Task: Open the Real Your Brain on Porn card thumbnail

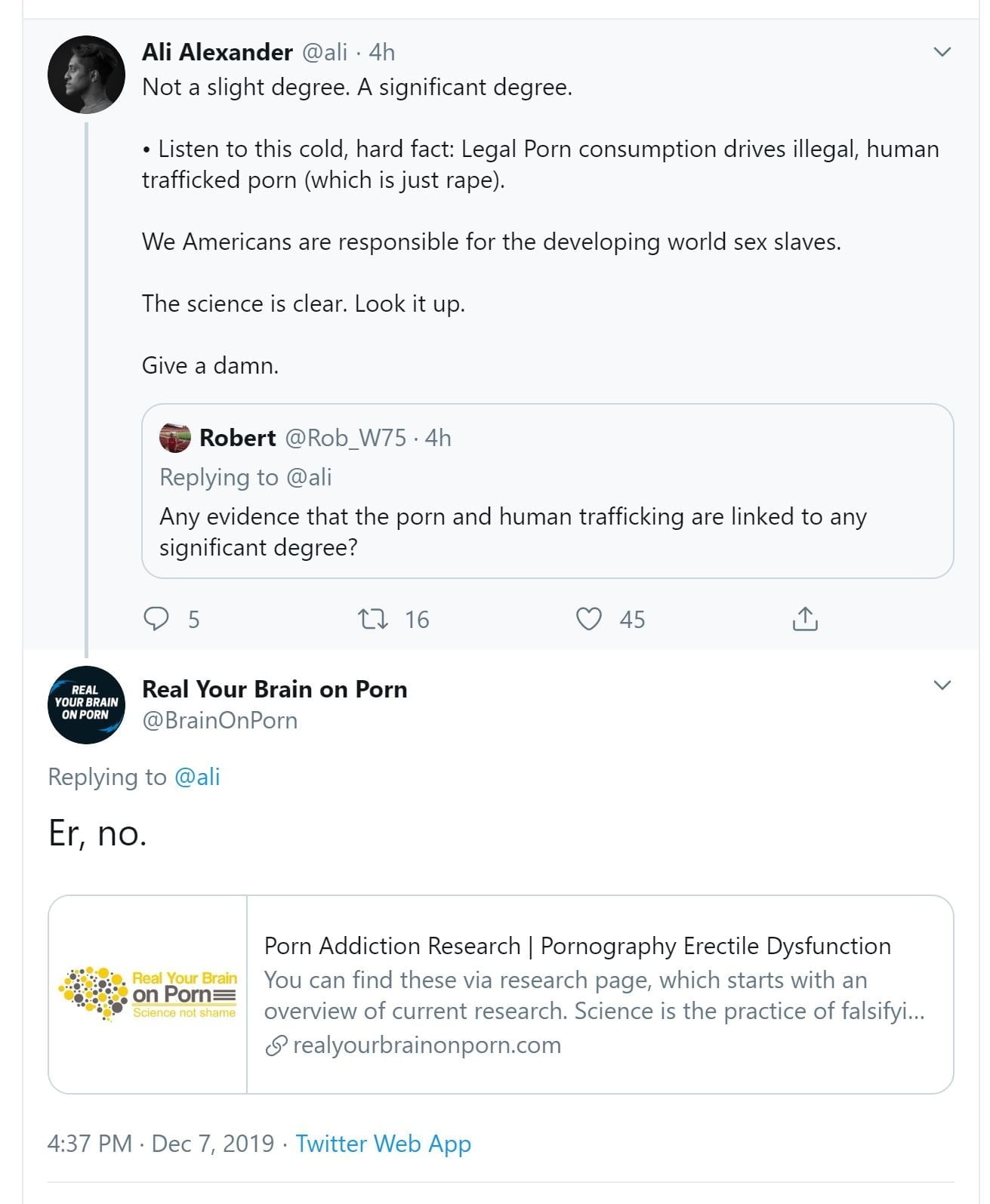Action: pyautogui.click(x=148, y=994)
